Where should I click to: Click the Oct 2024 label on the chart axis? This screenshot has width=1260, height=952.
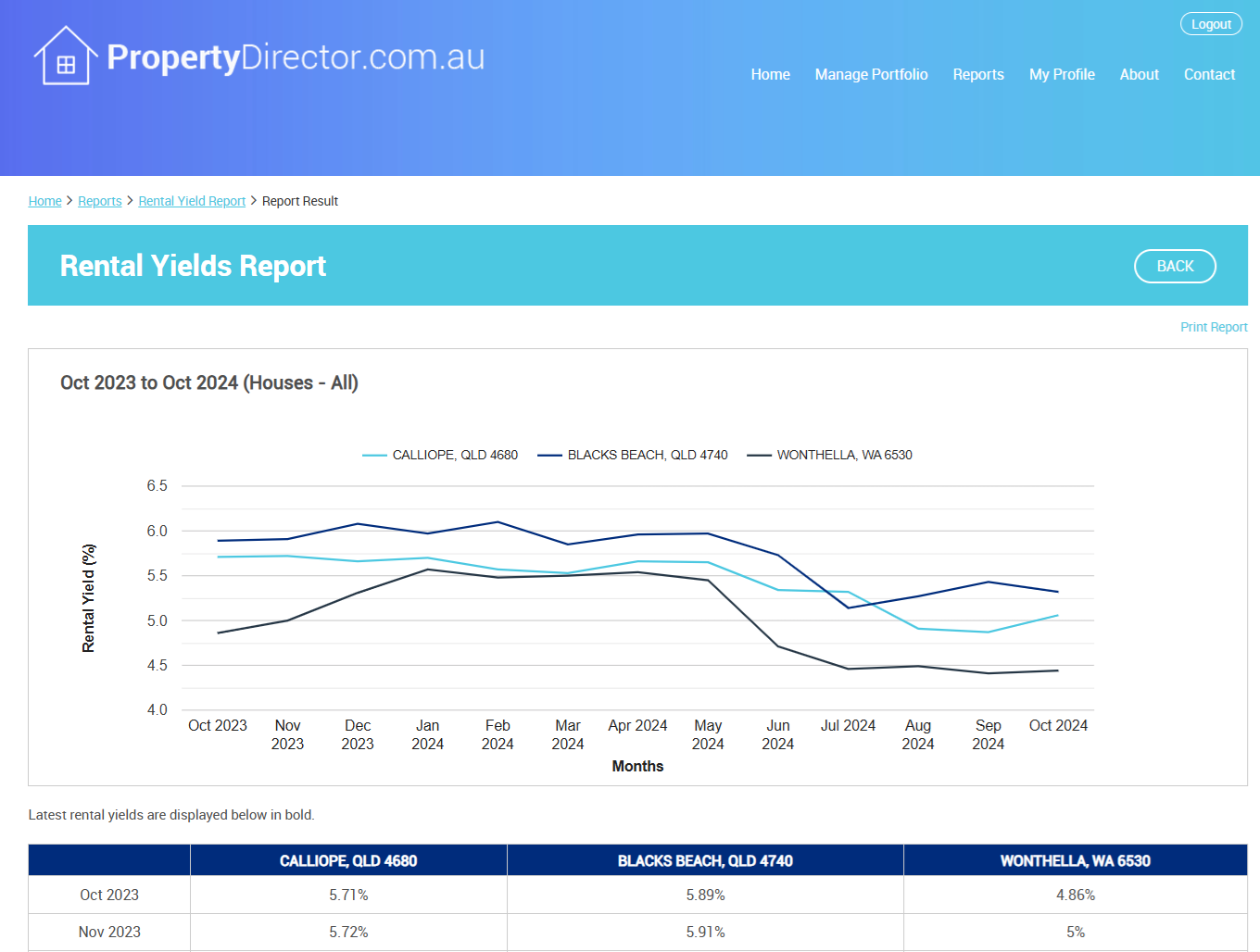[x=1058, y=725]
